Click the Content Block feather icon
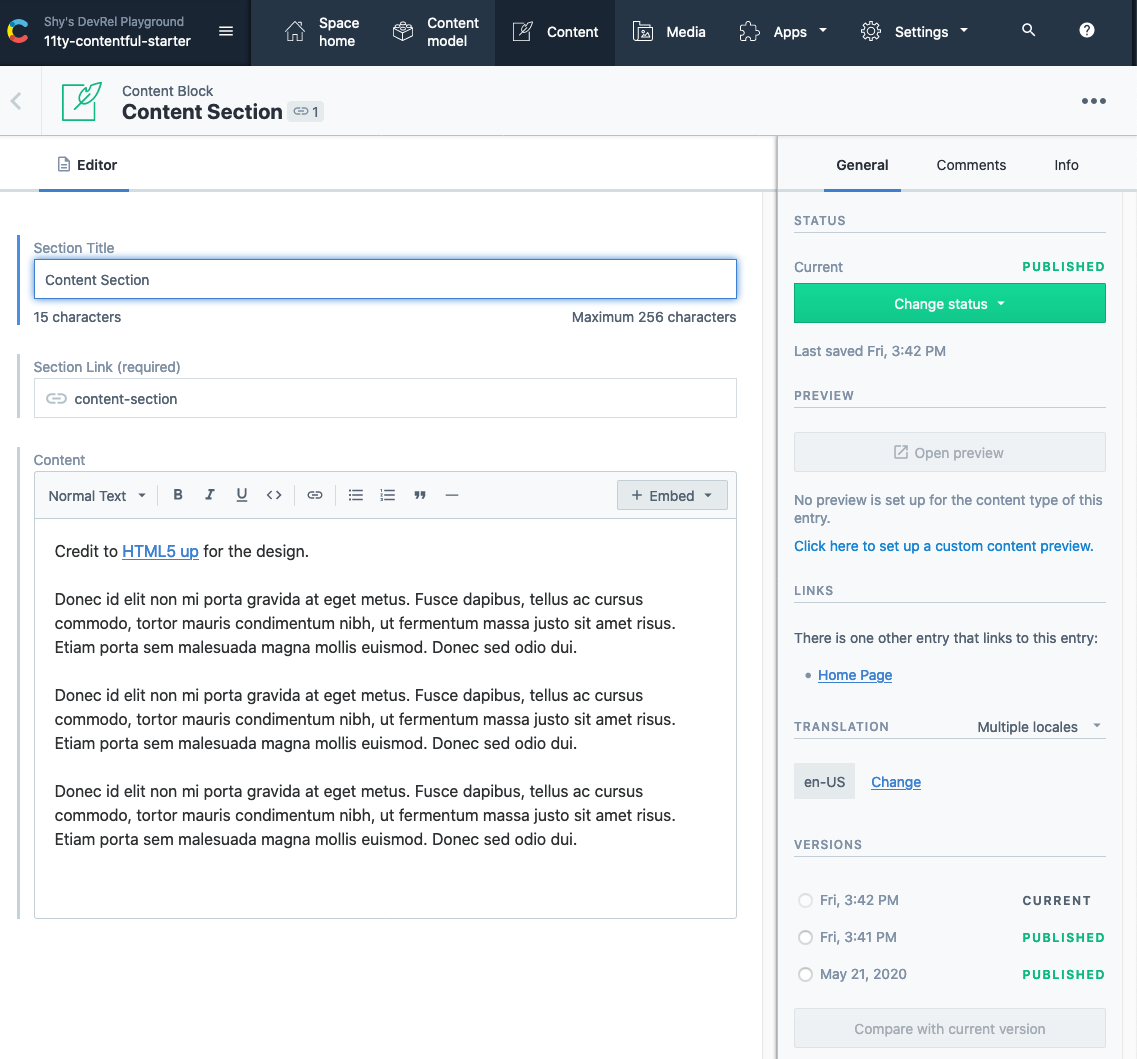Image resolution: width=1137 pixels, height=1059 pixels. click(x=81, y=102)
